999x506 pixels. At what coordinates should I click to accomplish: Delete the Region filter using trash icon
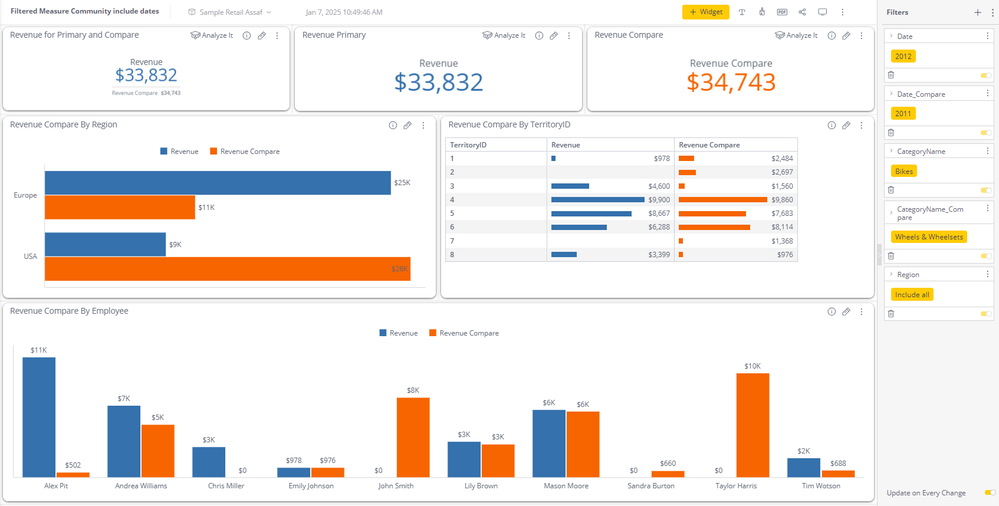[890, 314]
